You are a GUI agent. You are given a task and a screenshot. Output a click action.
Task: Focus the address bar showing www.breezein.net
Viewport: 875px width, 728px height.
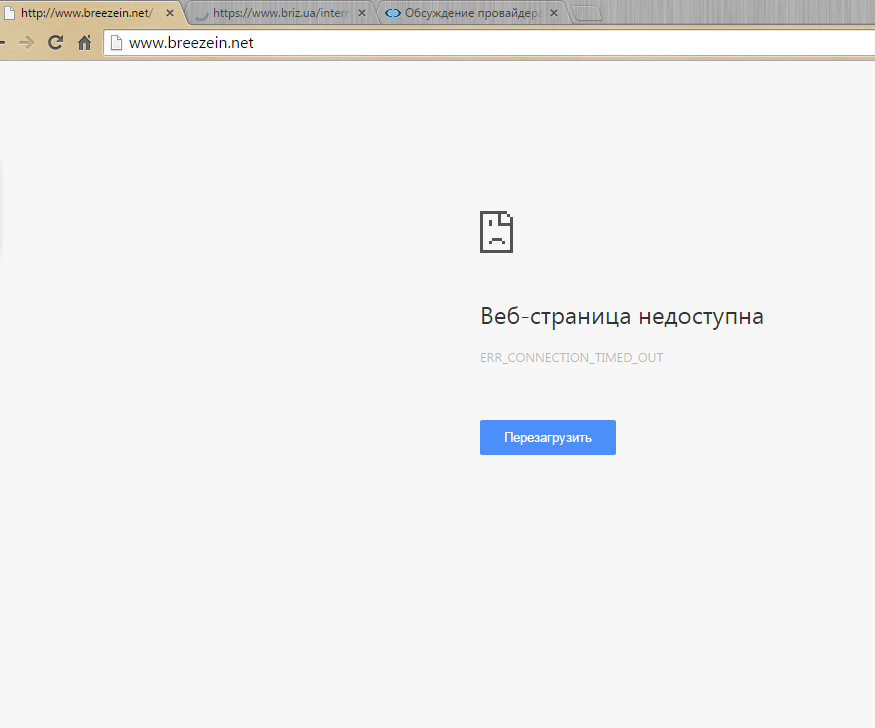[x=480, y=42]
